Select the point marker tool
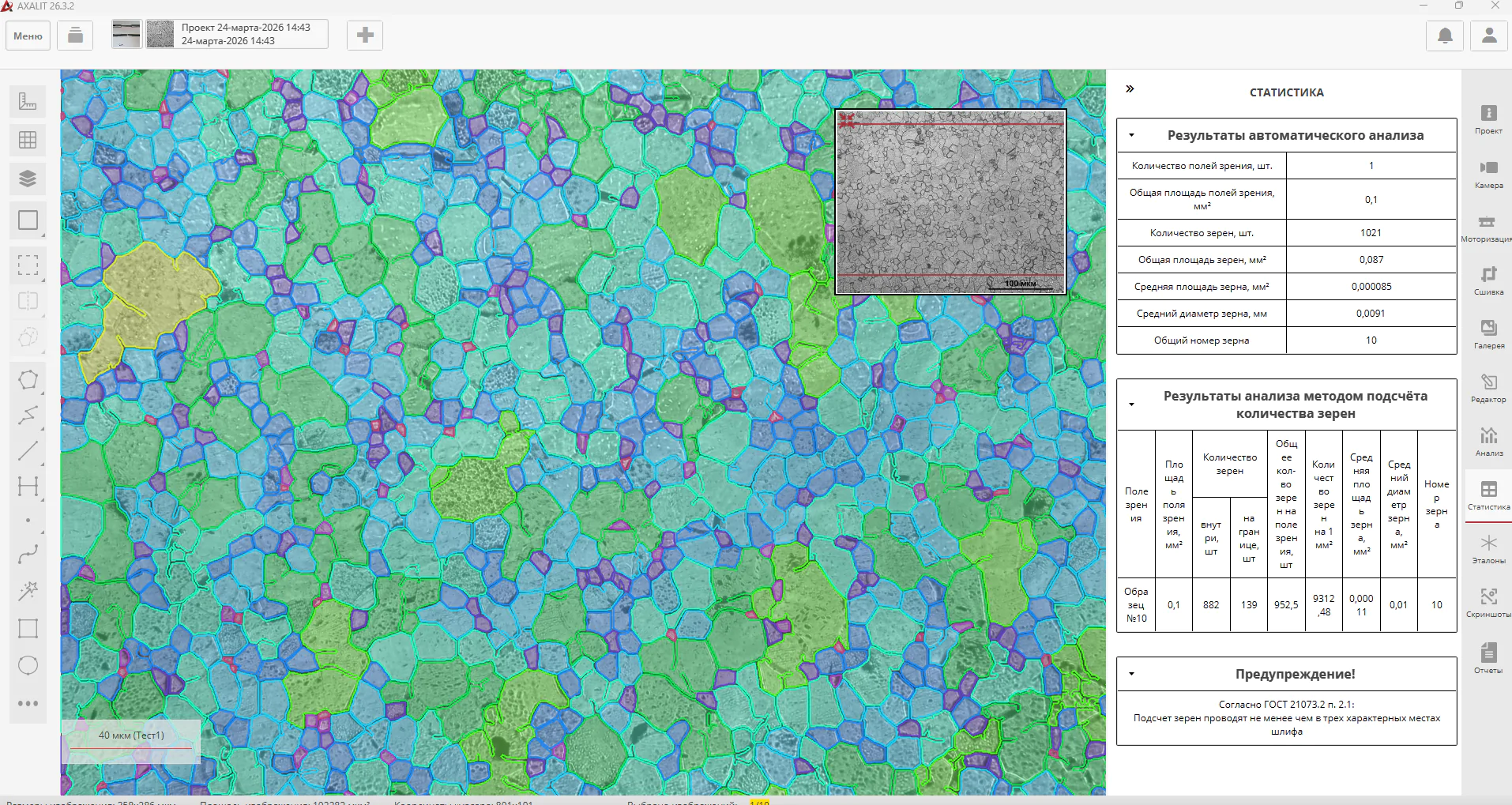 point(28,521)
